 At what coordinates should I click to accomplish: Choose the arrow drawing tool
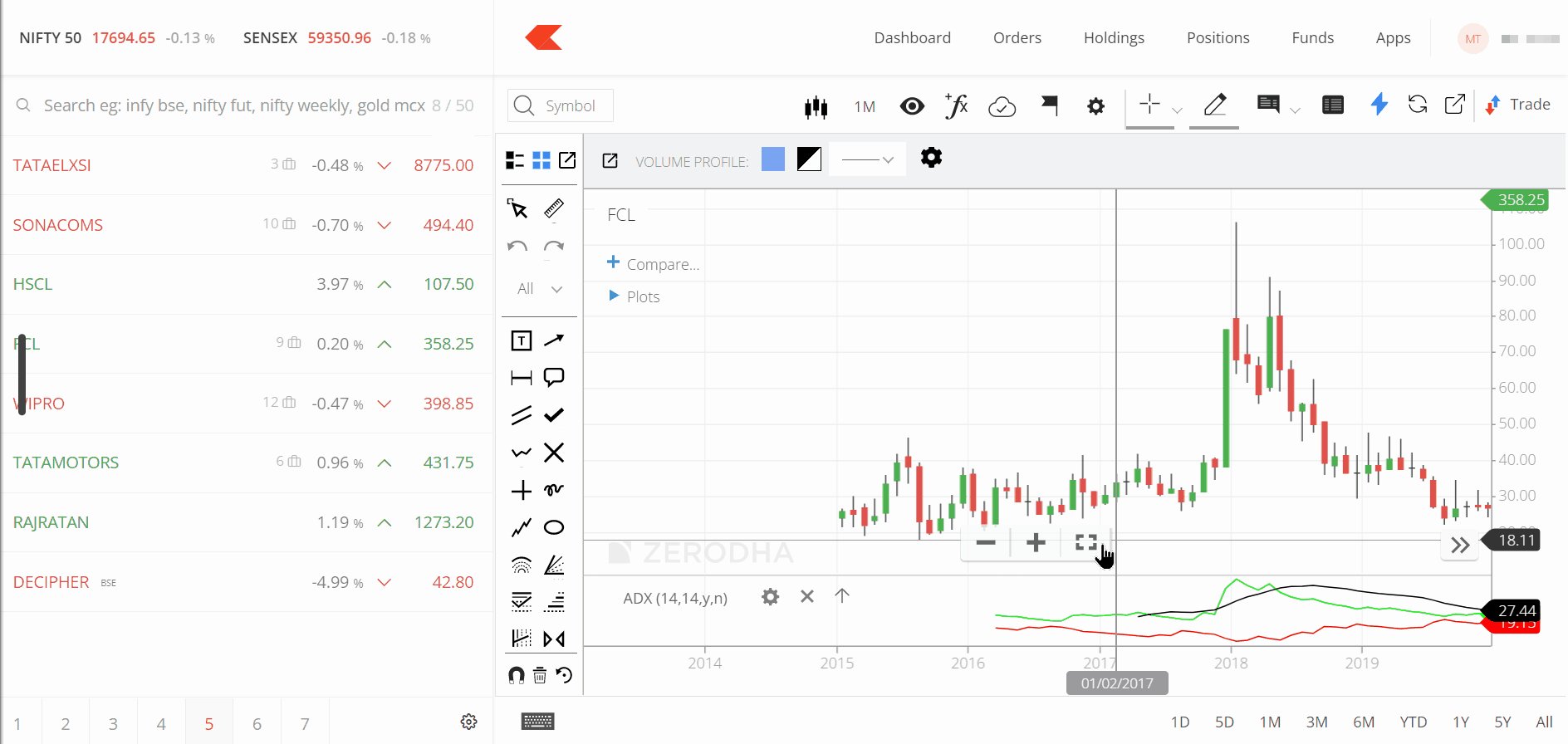[554, 340]
